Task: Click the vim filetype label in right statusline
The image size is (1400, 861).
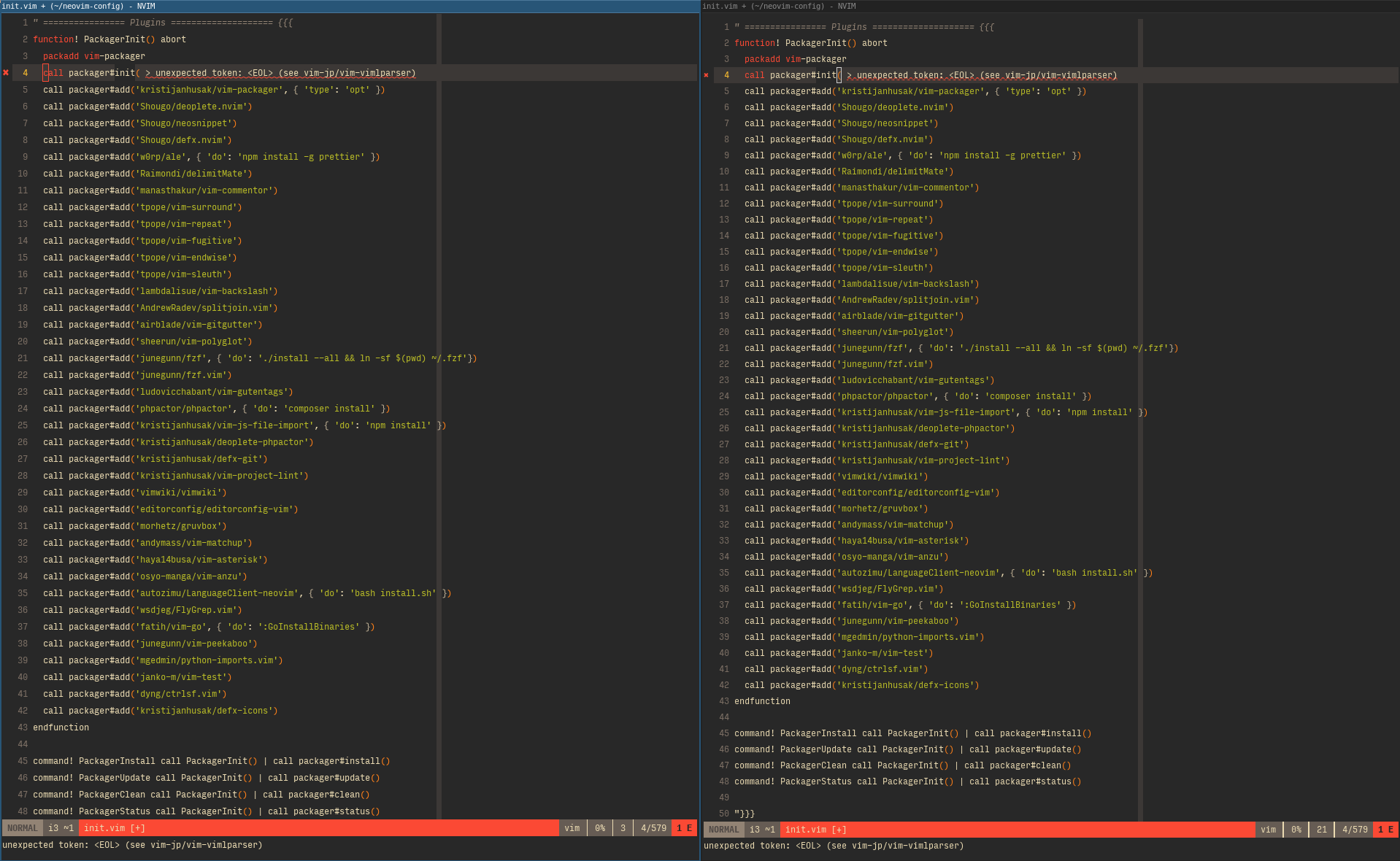Action: point(1269,830)
